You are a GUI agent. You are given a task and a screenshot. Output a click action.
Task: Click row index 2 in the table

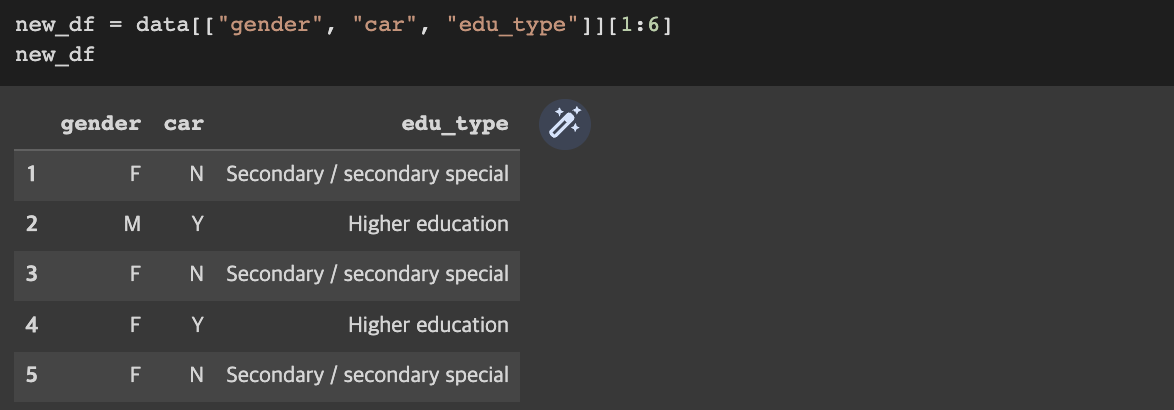point(31,224)
